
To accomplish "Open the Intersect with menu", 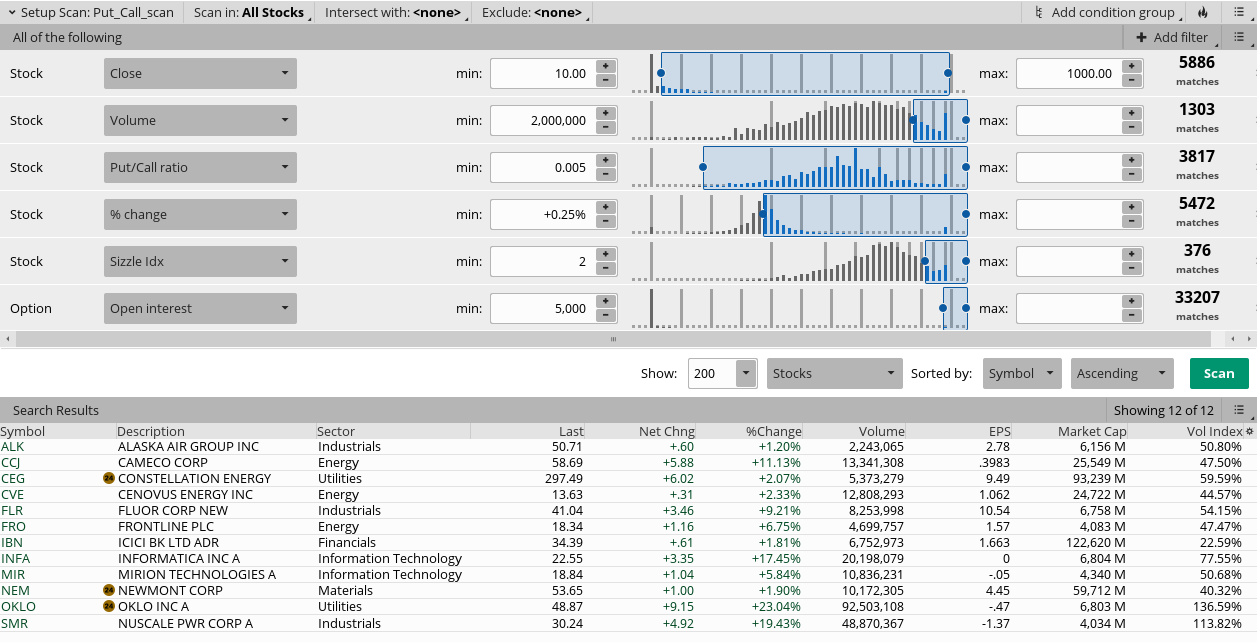I will click(x=397, y=13).
